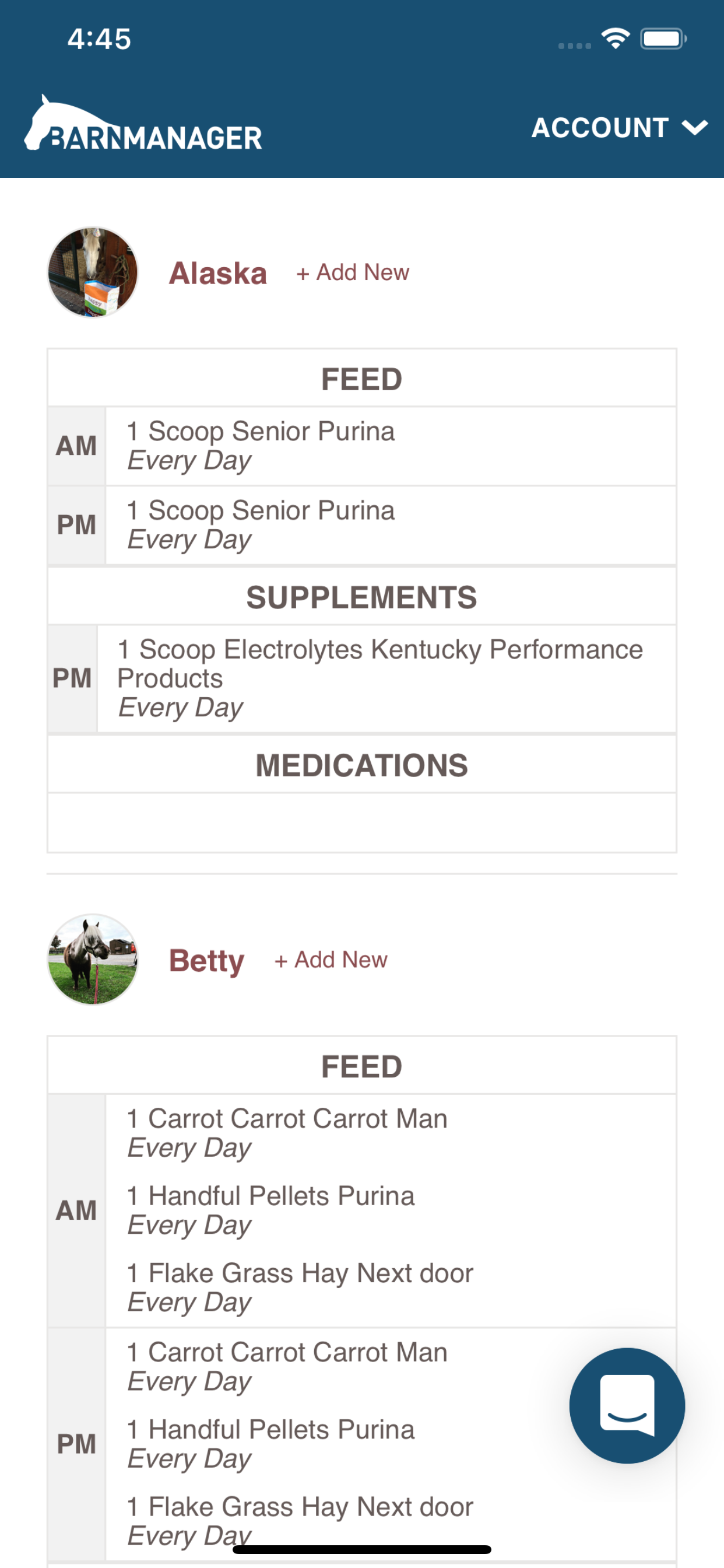Expand the Account dropdown chevron
The image size is (724, 1568).
point(694,128)
